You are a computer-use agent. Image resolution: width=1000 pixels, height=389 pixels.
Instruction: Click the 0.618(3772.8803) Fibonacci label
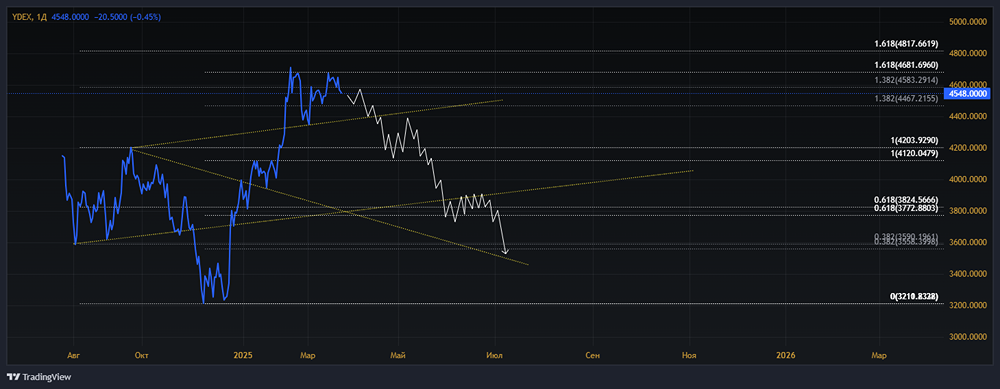coord(906,208)
